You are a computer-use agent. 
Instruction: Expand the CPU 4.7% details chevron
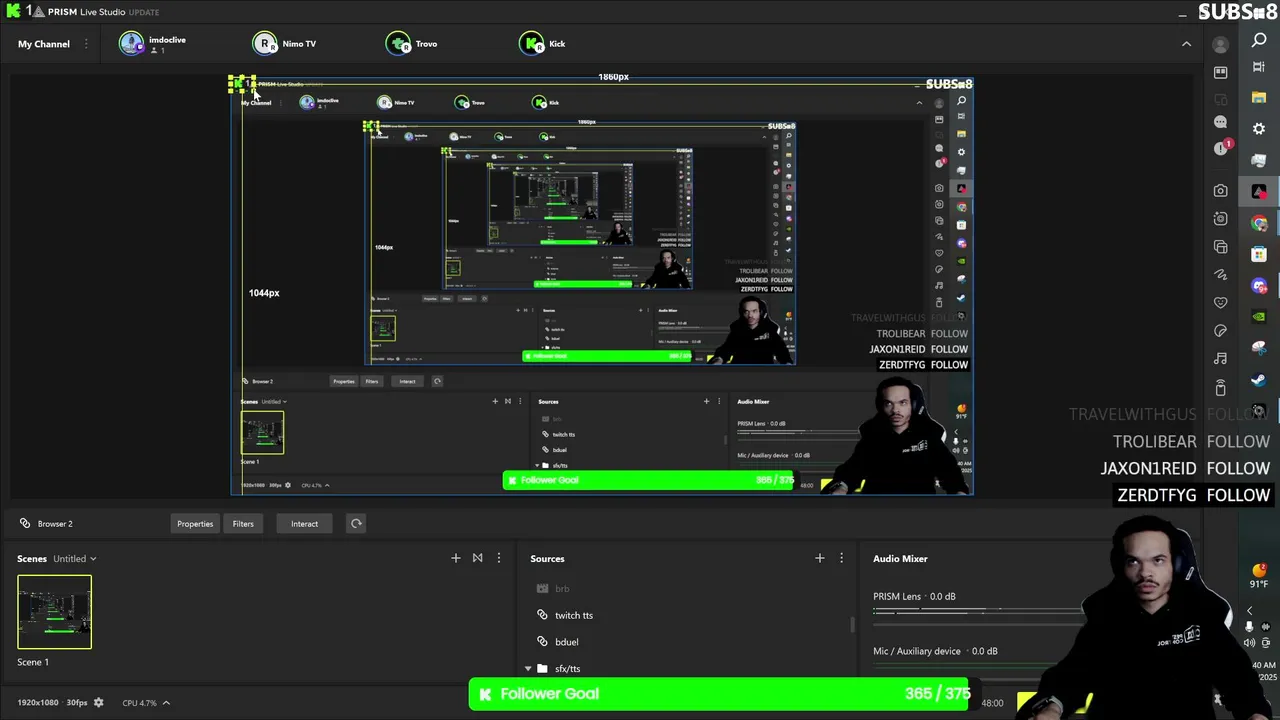tap(166, 703)
